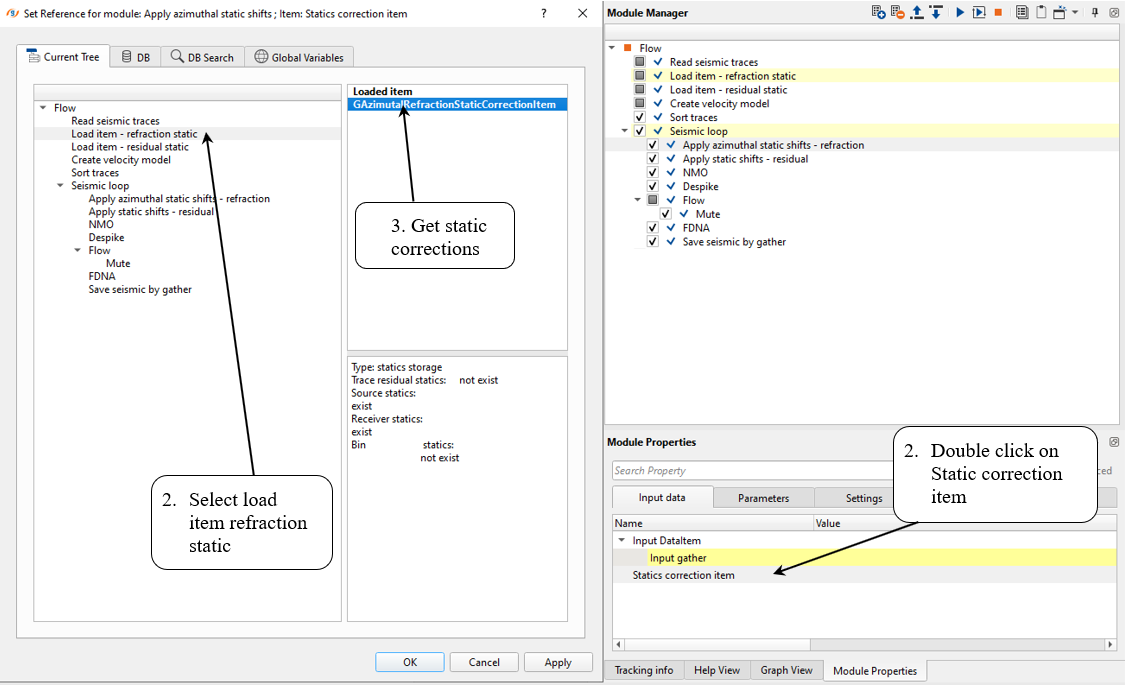Click the OK button
This screenshot has width=1125, height=685.
click(x=410, y=662)
